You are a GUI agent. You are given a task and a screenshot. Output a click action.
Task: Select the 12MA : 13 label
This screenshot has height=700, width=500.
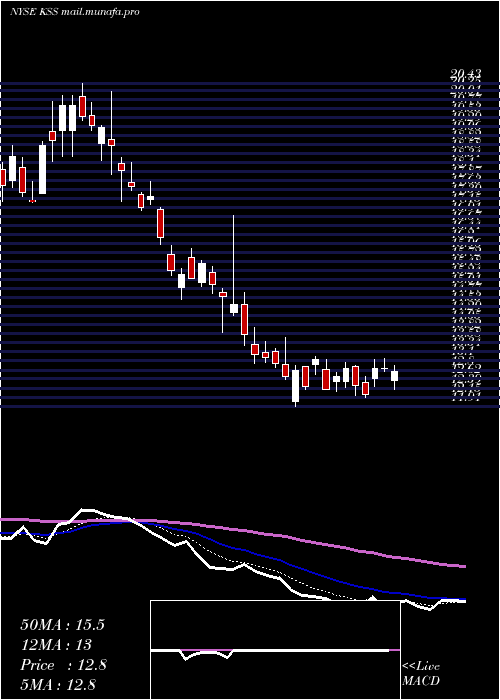pos(56,645)
